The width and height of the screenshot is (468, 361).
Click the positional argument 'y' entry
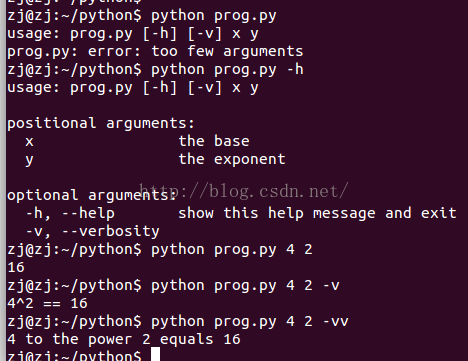coord(29,161)
